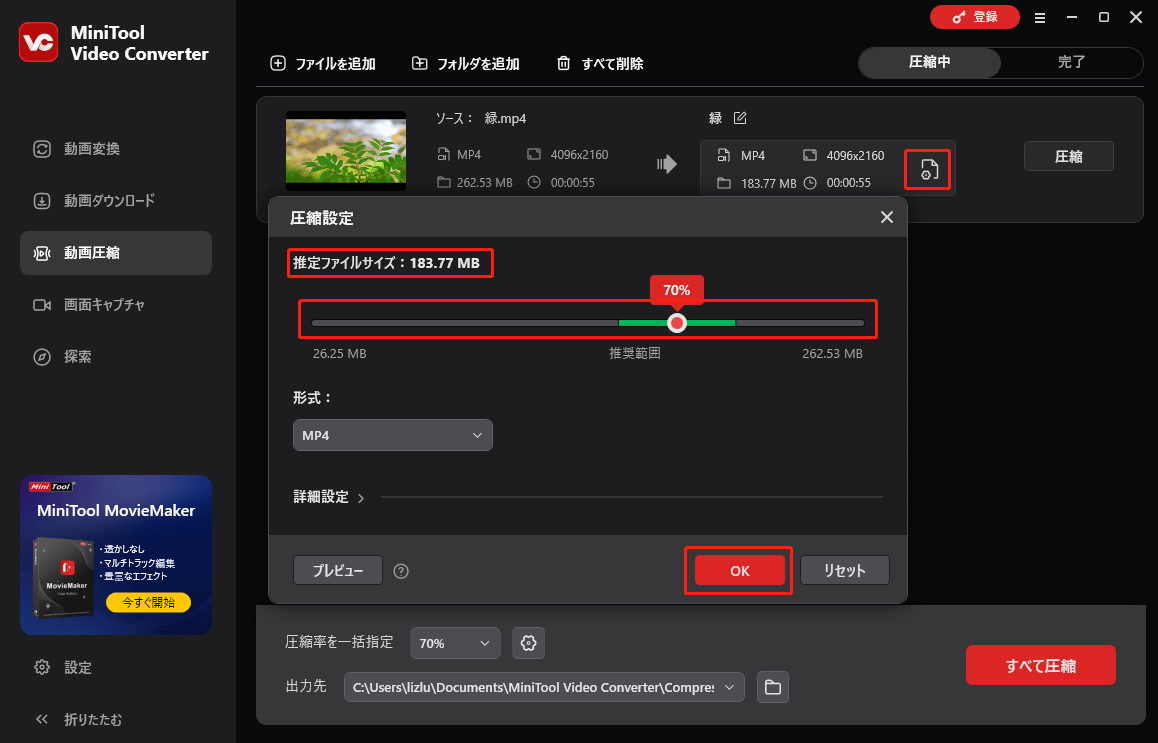This screenshot has width=1158, height=743.
Task: Open 設定 in the sidebar
Action: (x=64, y=668)
